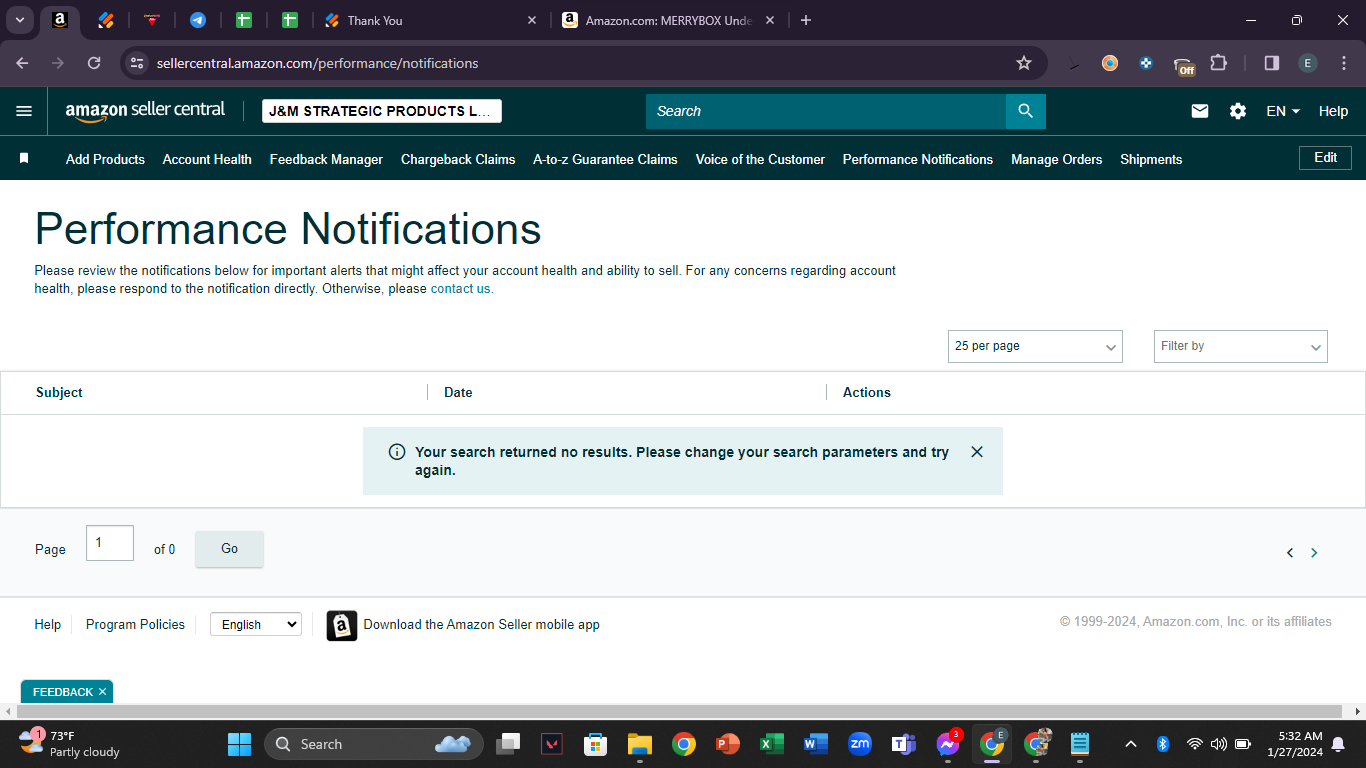The height and width of the screenshot is (768, 1366).
Task: Toggle the browser side panel
Action: click(x=1272, y=63)
